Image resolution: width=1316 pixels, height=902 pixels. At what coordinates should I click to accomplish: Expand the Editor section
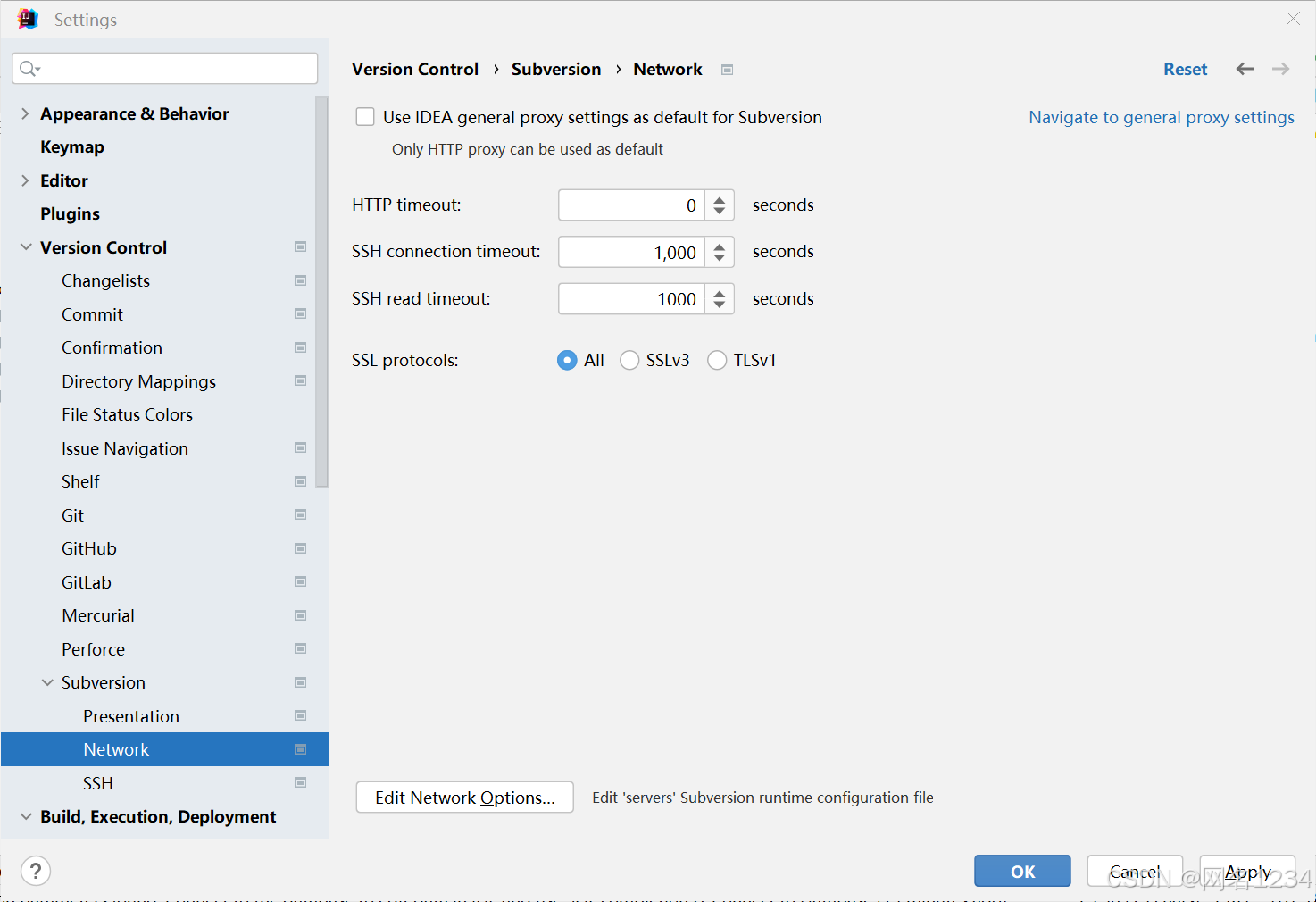[x=25, y=180]
